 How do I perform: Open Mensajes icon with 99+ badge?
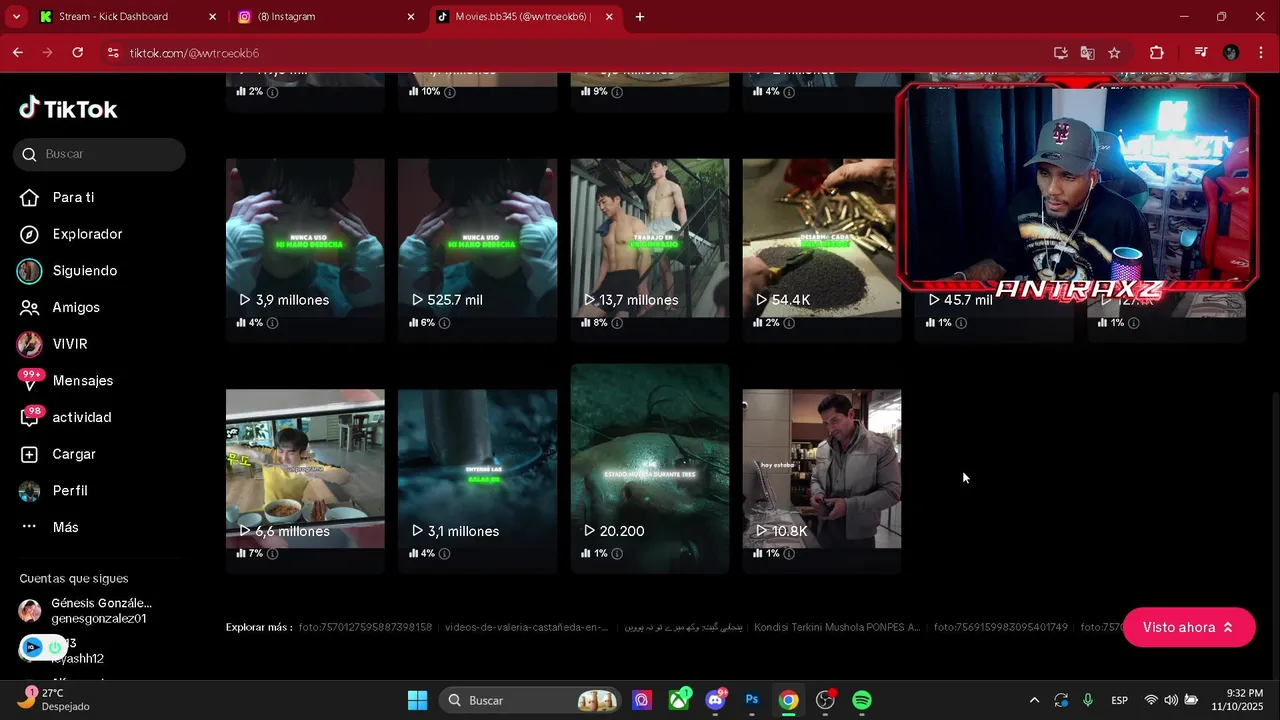click(30, 380)
